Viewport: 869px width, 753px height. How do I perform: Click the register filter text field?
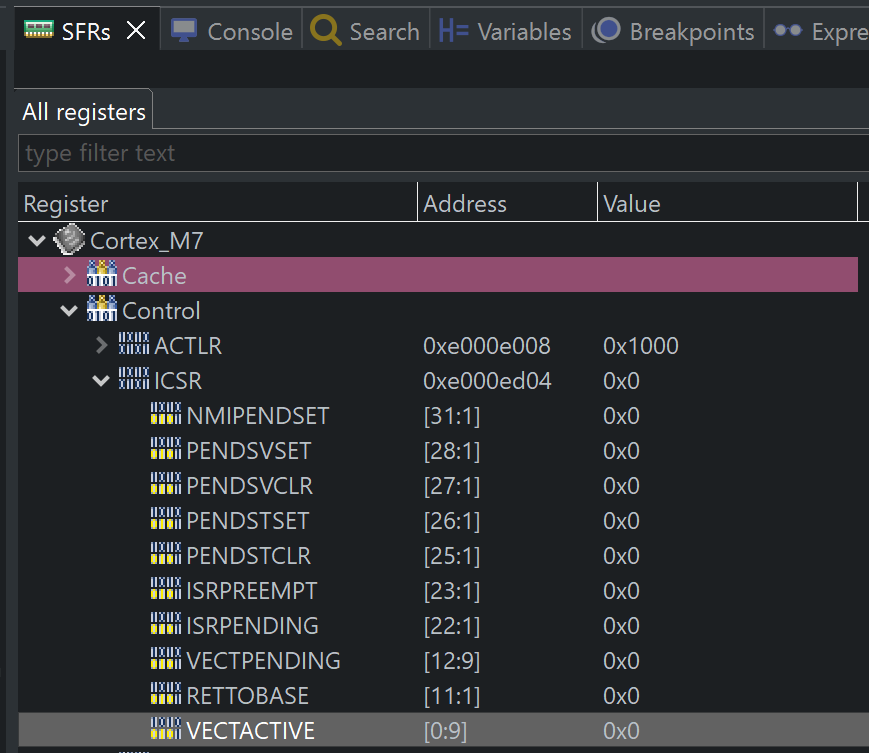(x=300, y=152)
